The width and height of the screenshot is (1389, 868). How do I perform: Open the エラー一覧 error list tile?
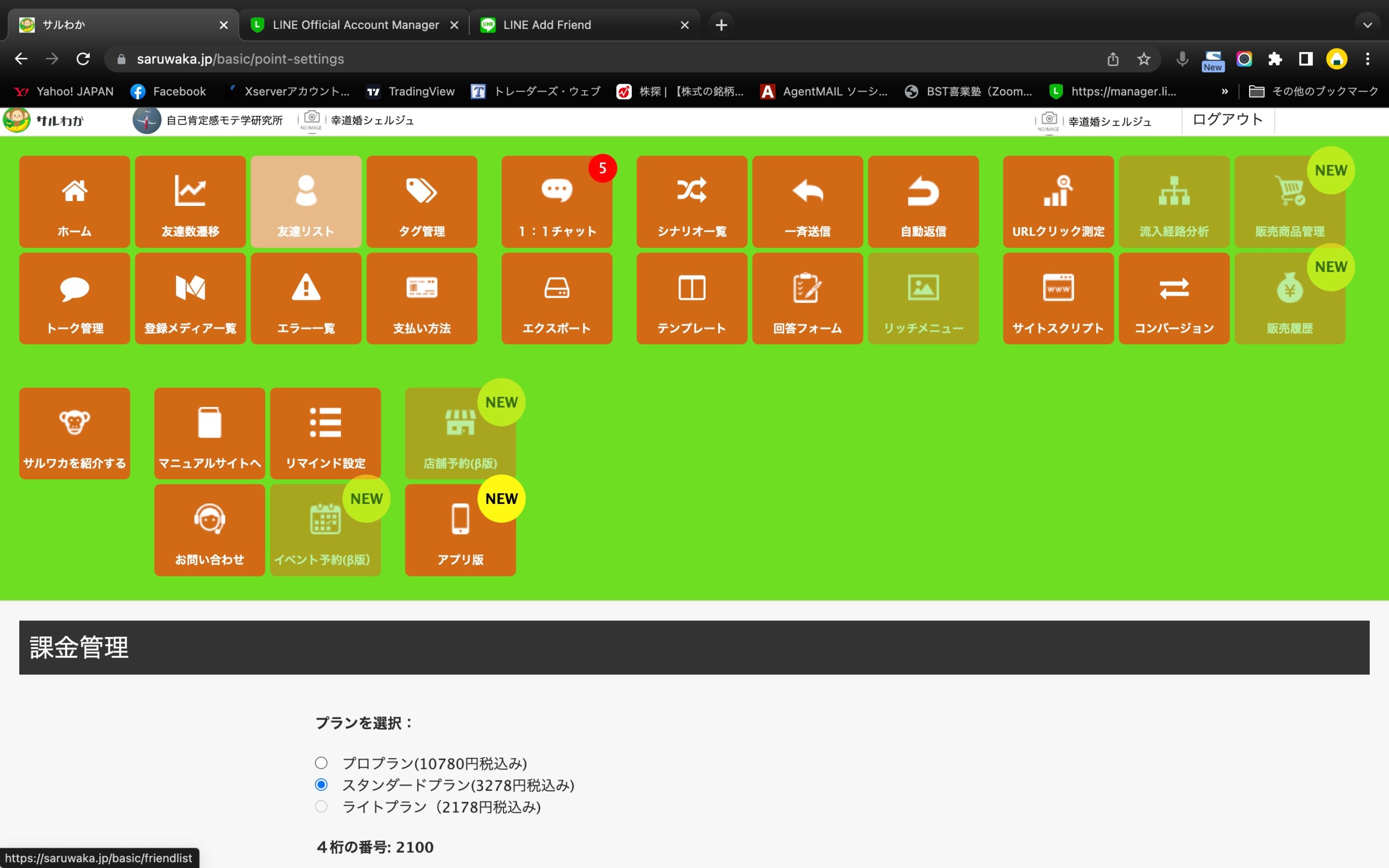tap(306, 299)
